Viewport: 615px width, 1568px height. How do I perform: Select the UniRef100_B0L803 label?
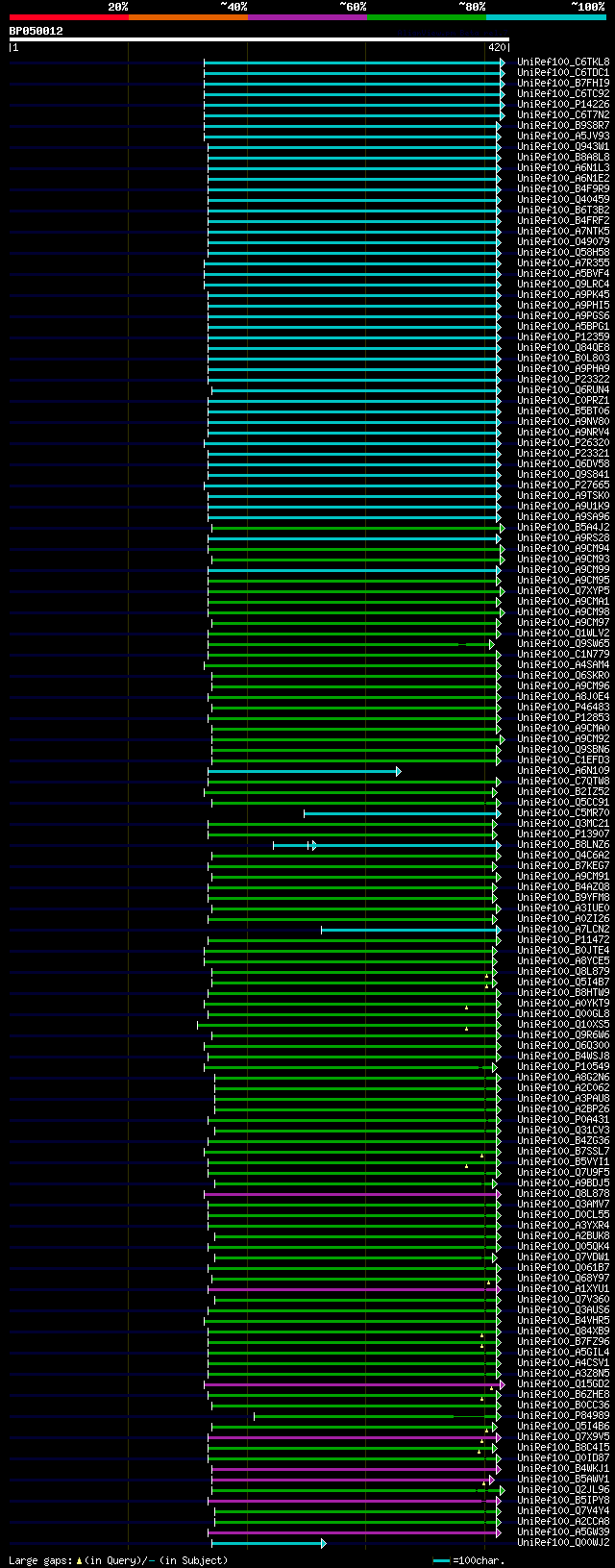(x=563, y=358)
